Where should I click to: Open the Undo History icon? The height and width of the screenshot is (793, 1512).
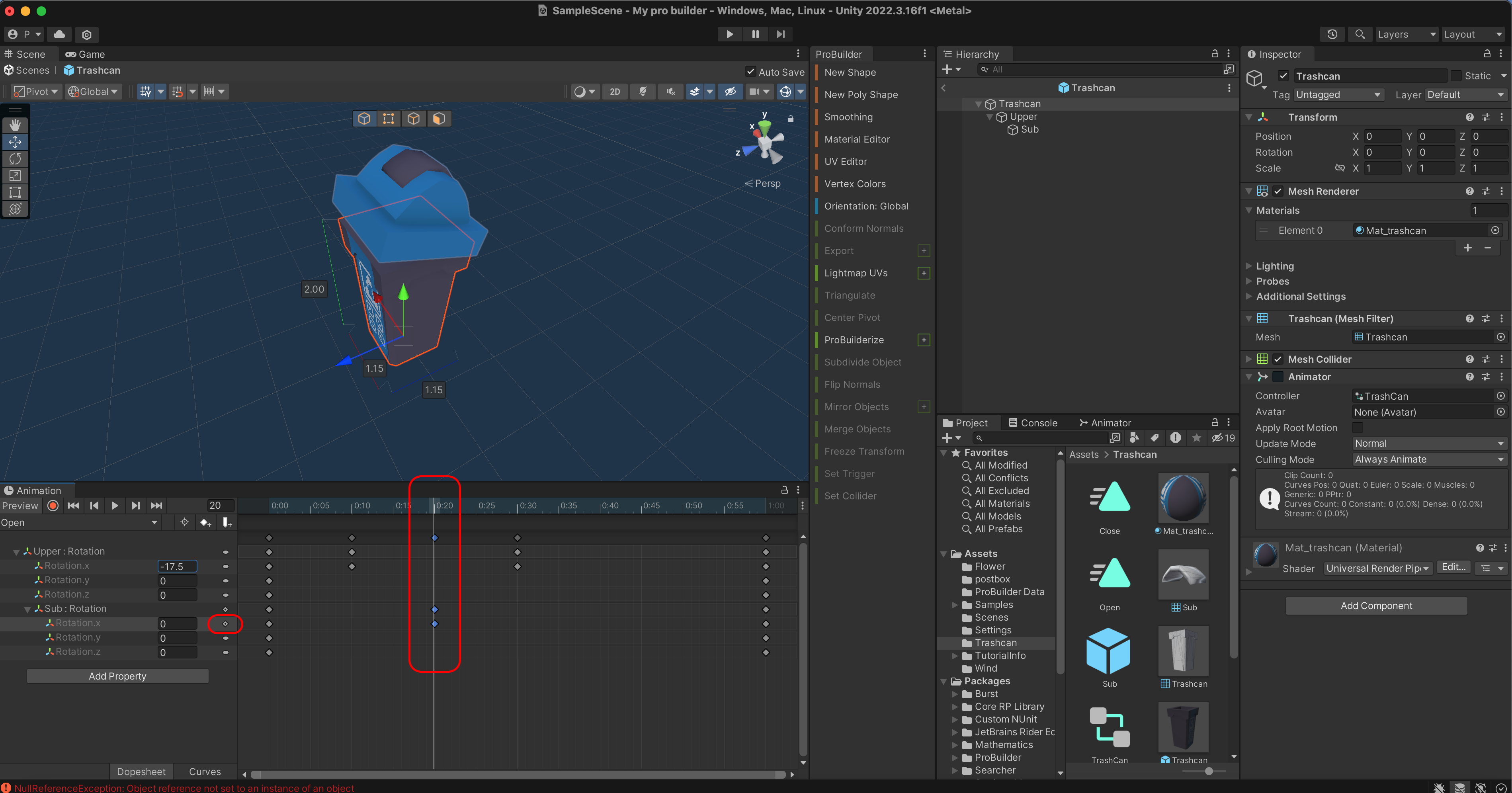1332,34
